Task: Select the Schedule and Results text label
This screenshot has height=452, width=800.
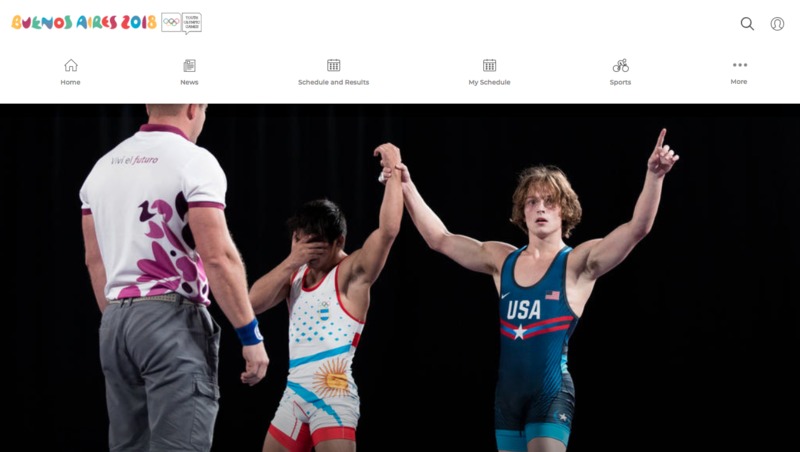Action: (334, 82)
